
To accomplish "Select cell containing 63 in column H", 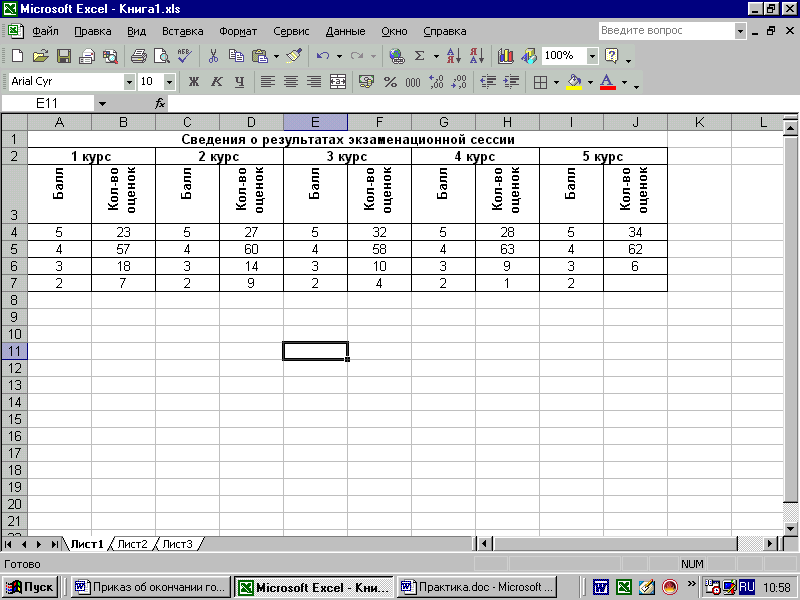I will coord(507,249).
